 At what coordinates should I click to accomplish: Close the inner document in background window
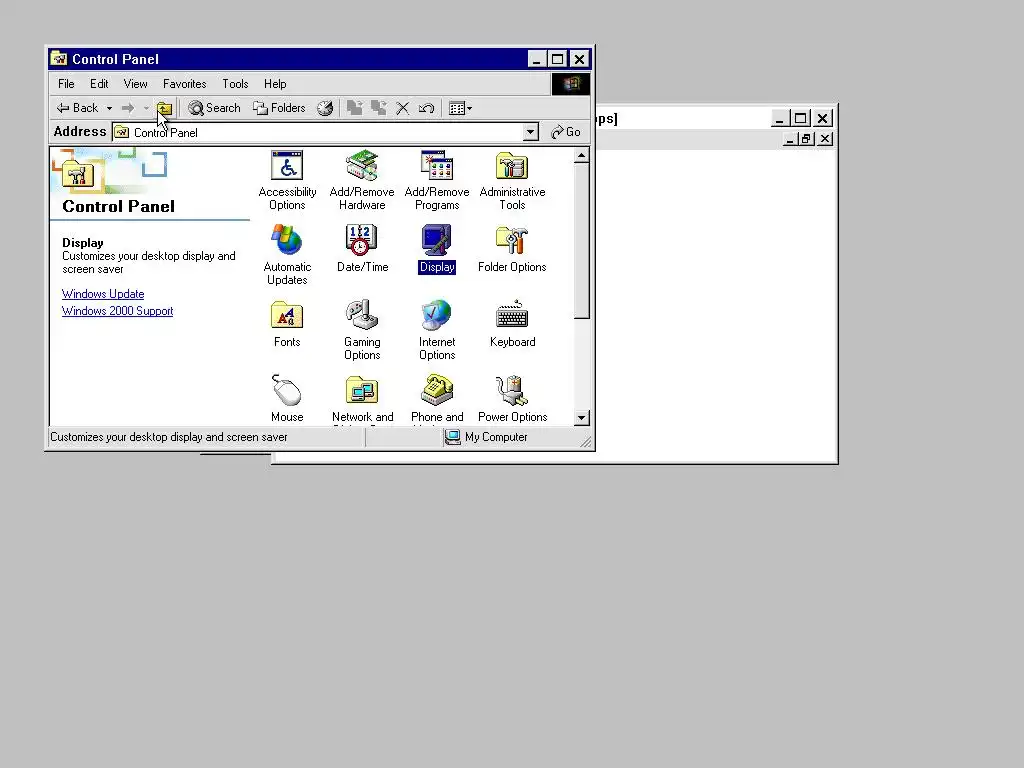pos(825,139)
